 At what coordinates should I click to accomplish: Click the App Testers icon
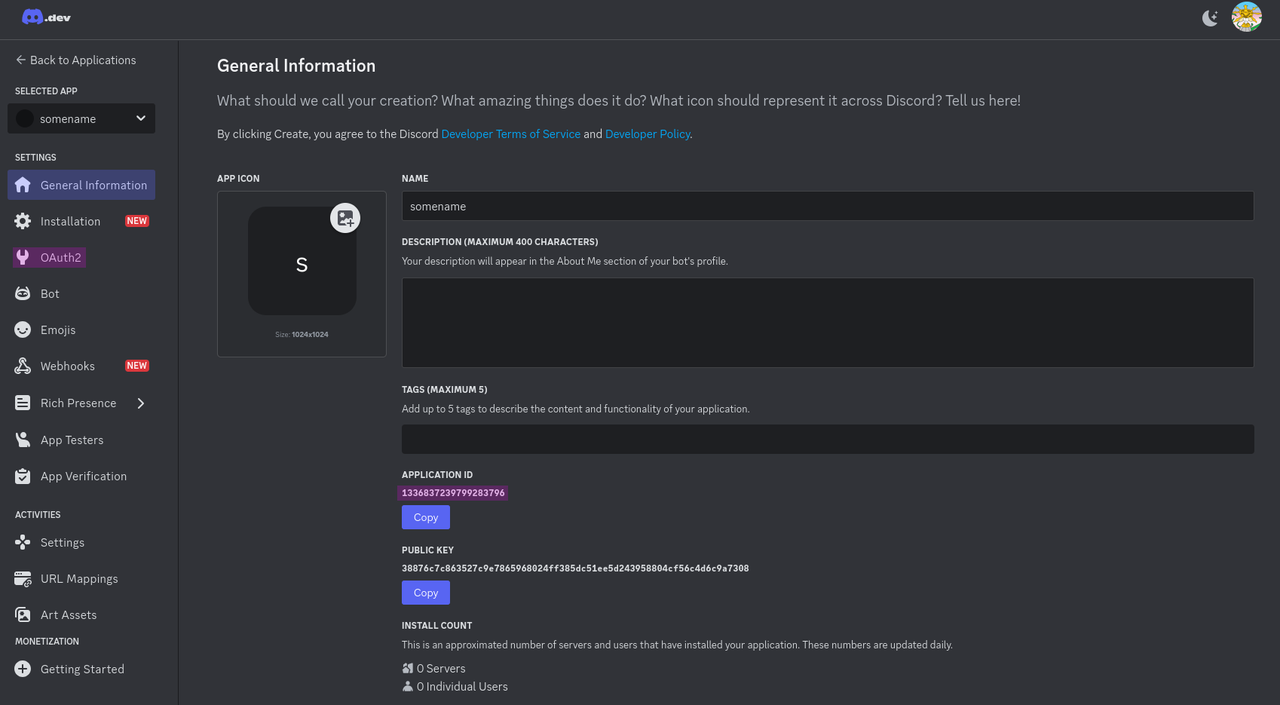point(23,440)
